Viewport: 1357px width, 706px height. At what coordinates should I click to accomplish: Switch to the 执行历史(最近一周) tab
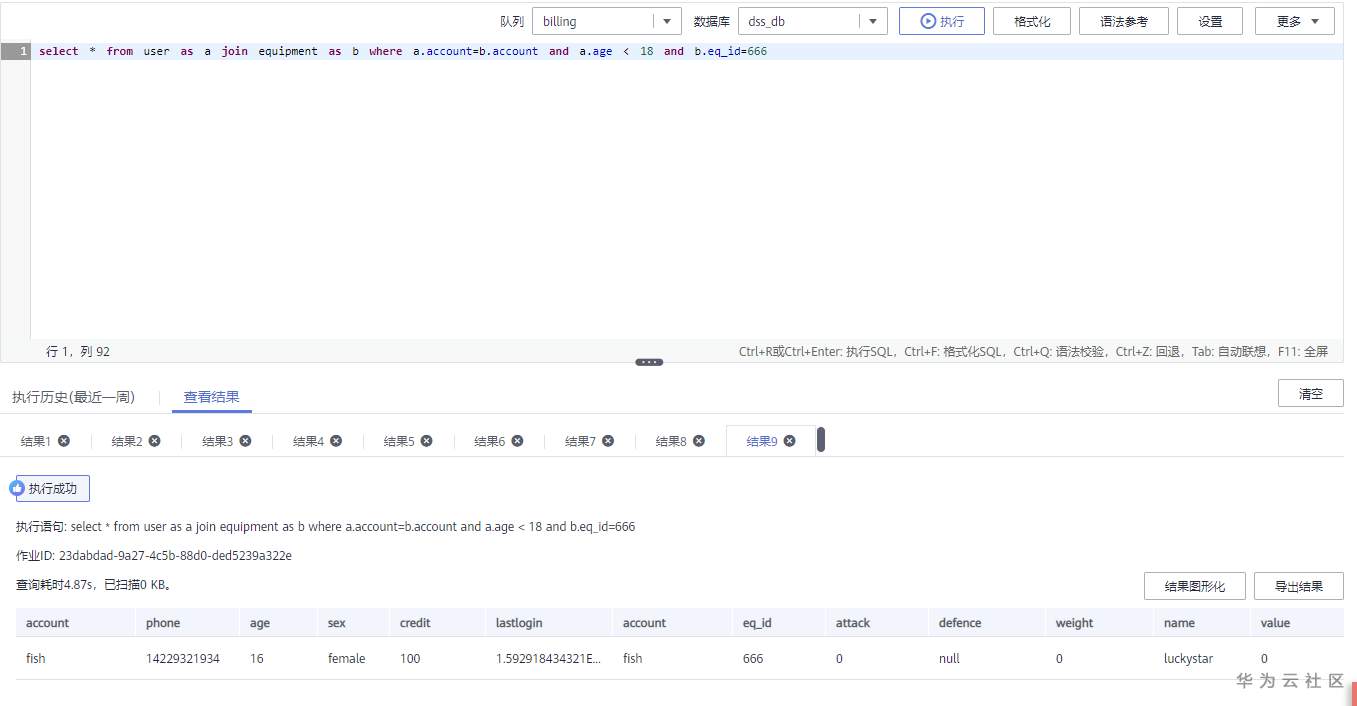(x=74, y=396)
